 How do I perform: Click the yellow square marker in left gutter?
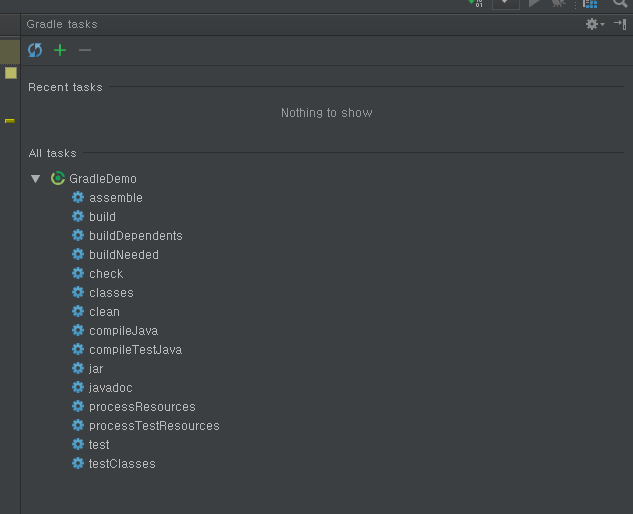11,73
